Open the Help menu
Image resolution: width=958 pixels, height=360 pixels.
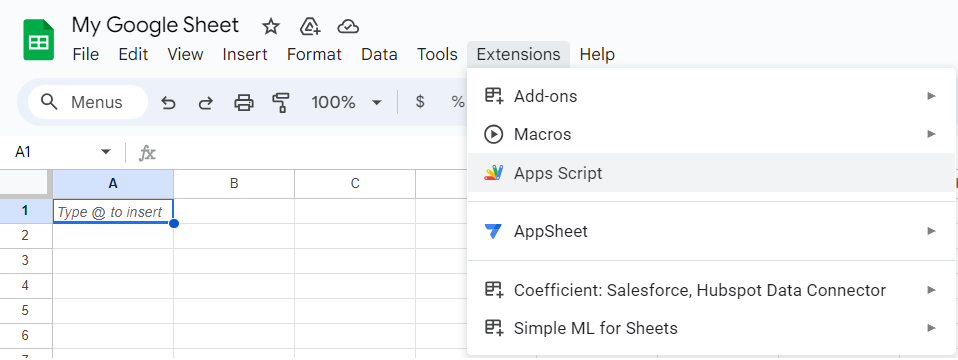point(597,54)
